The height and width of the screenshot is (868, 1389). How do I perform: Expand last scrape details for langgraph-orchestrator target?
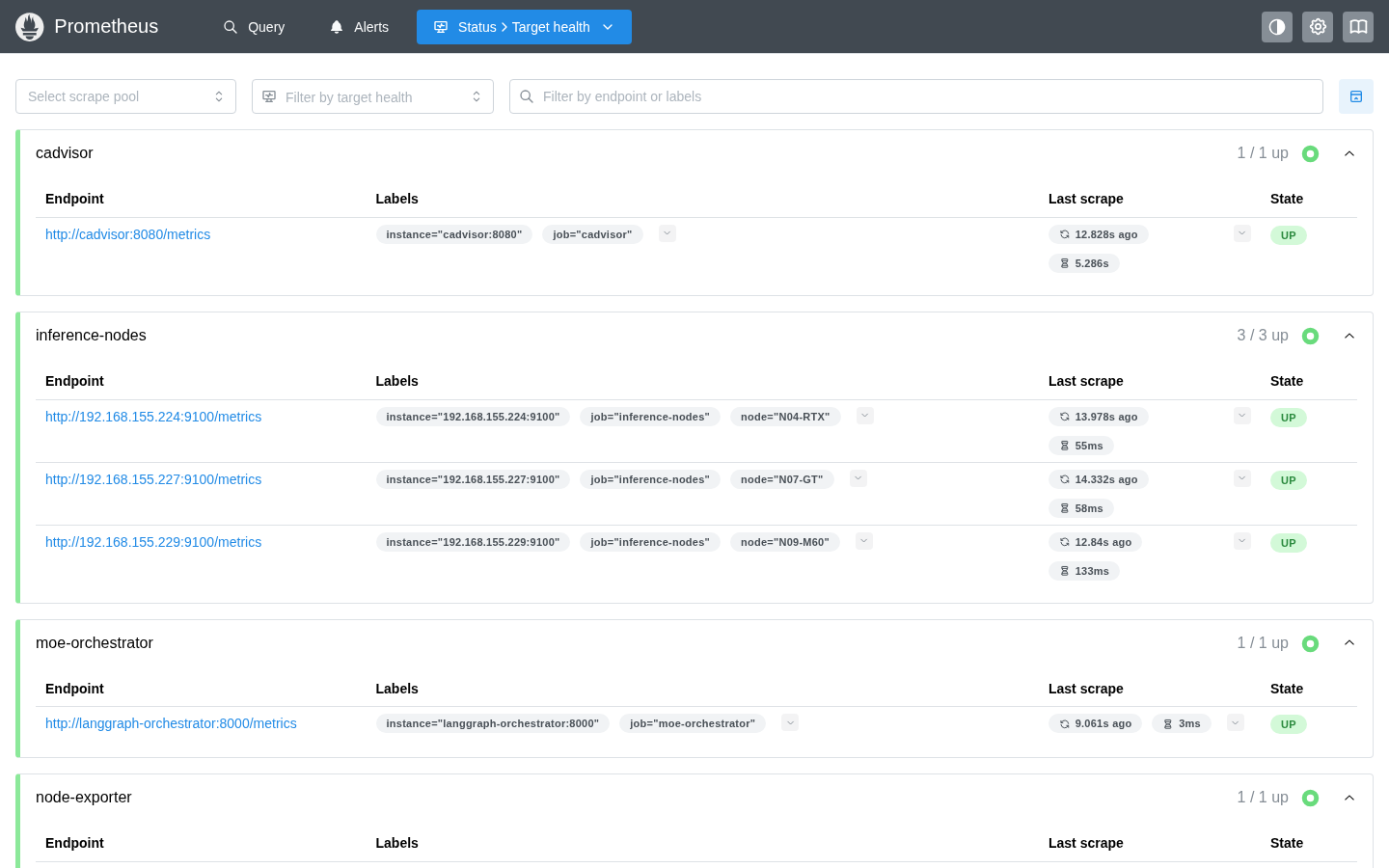coord(1236,722)
